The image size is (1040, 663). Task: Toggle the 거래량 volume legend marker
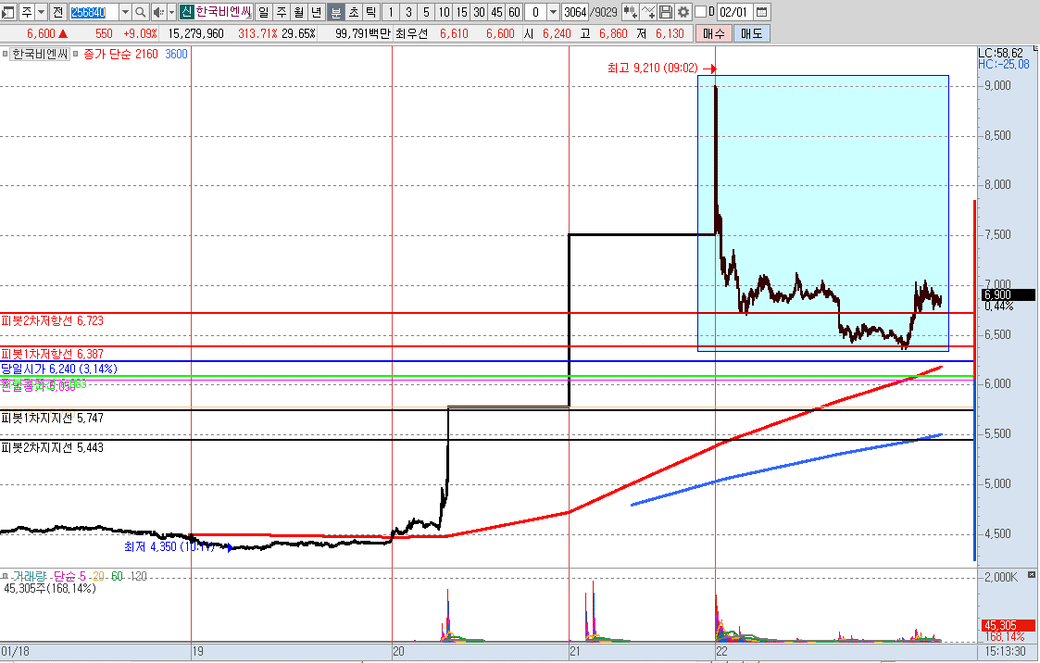5,577
